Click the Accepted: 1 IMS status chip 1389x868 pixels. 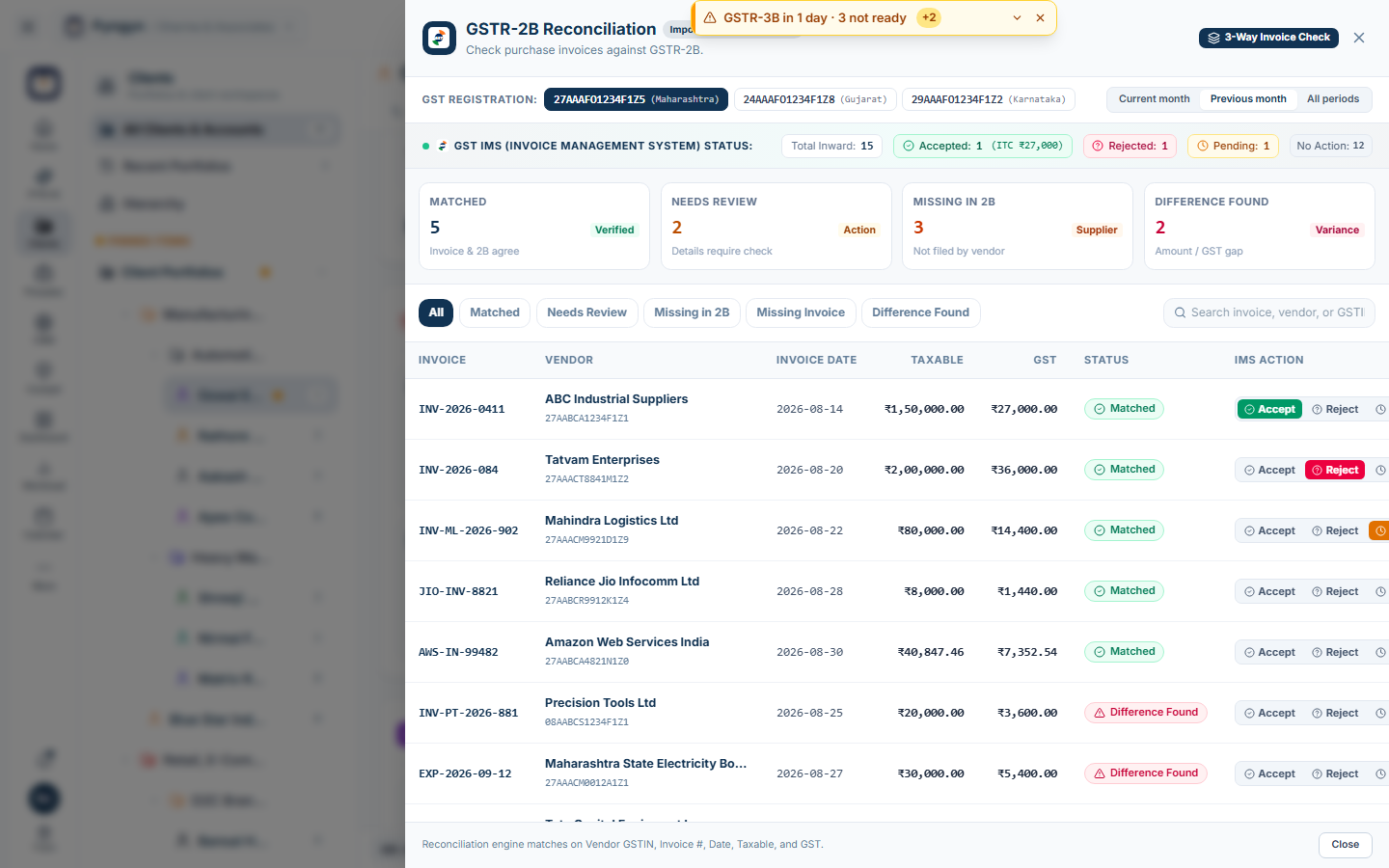[982, 147]
